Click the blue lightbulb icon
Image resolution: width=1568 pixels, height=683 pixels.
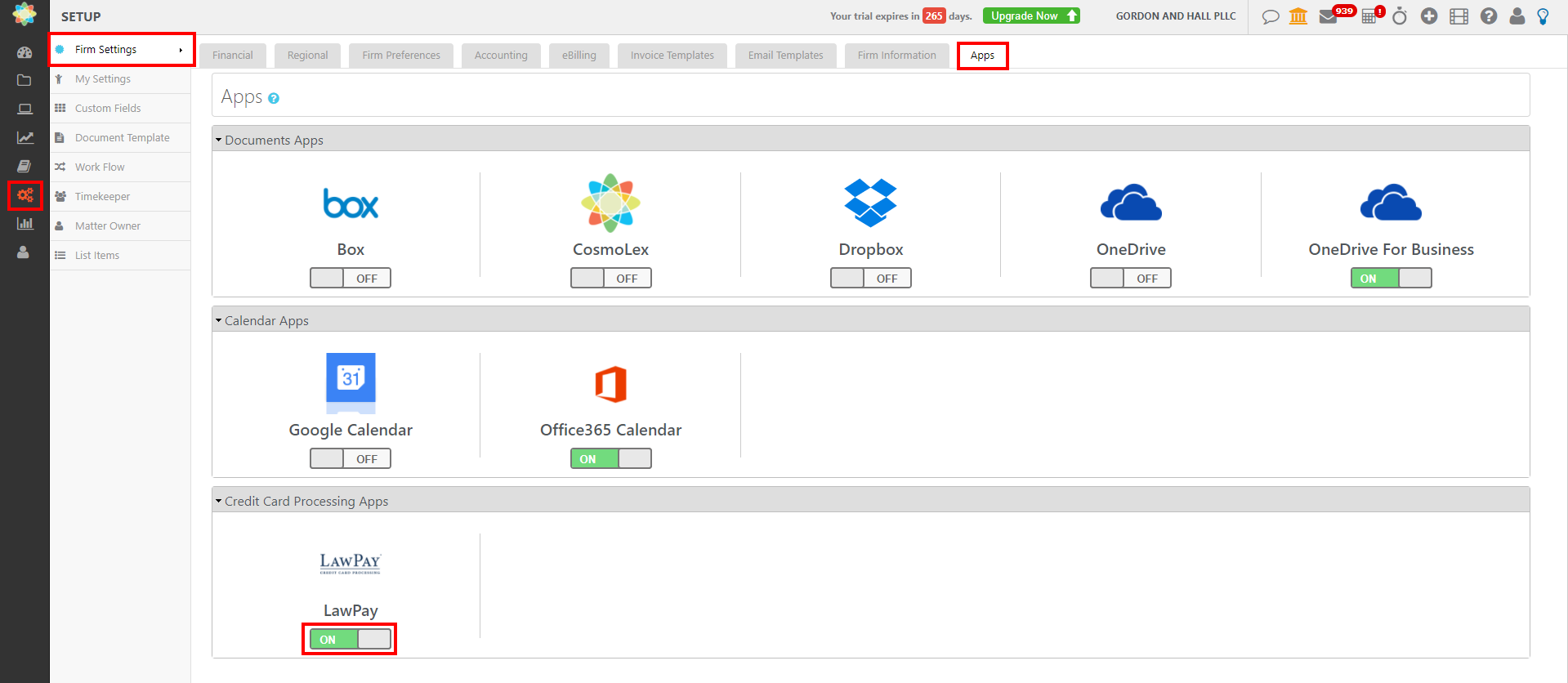(x=1543, y=16)
